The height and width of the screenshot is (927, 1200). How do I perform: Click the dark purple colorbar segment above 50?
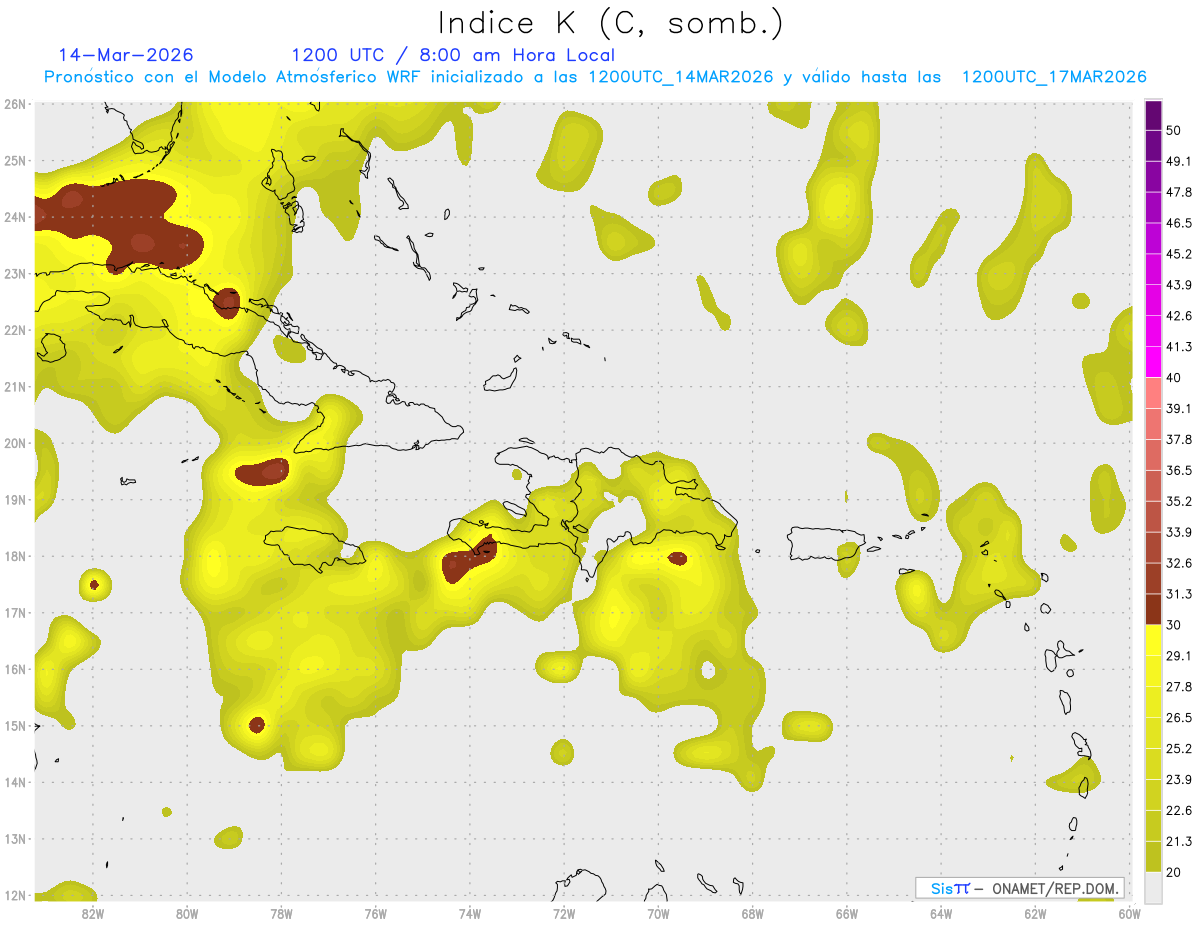pos(1153,116)
